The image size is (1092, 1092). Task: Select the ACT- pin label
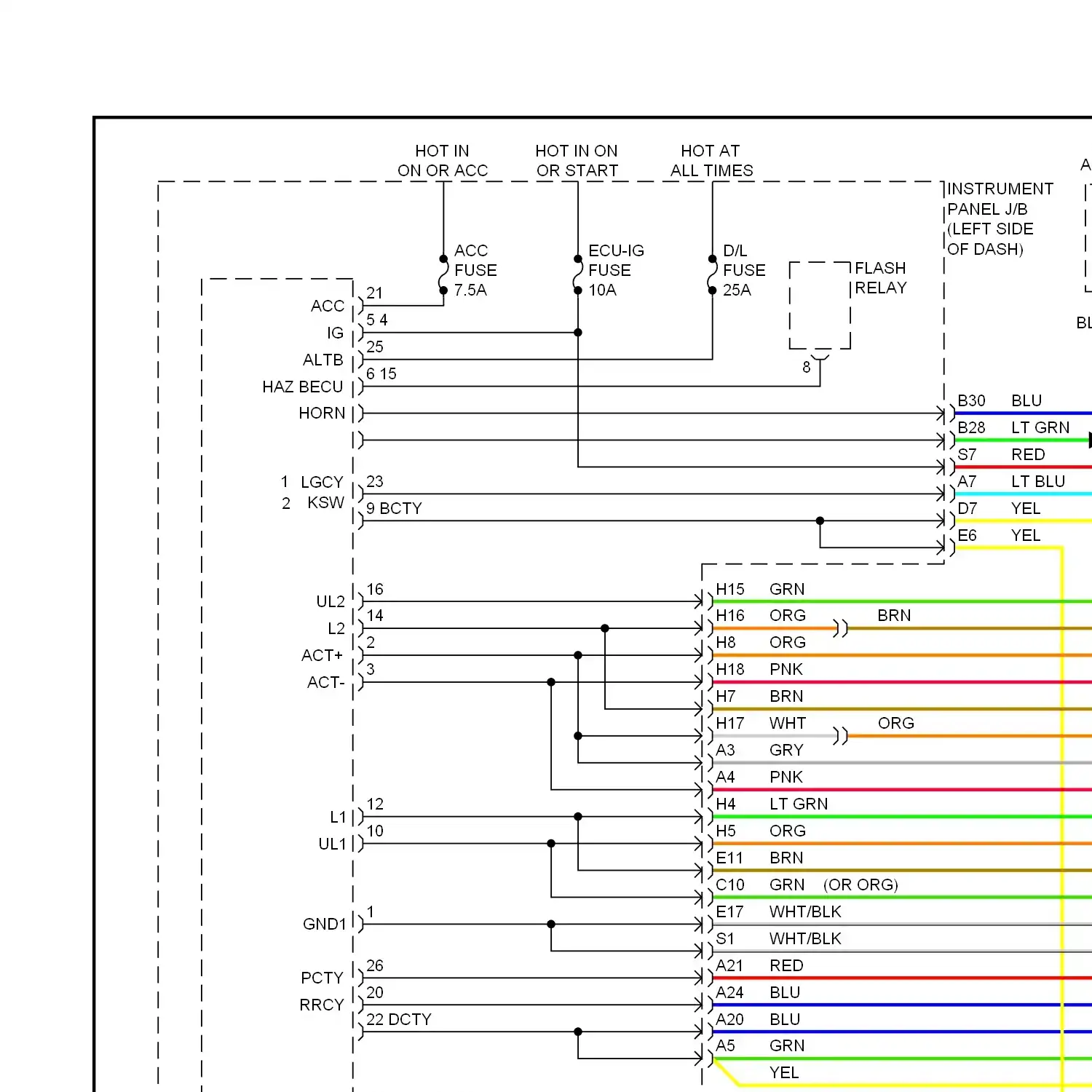tap(325, 682)
